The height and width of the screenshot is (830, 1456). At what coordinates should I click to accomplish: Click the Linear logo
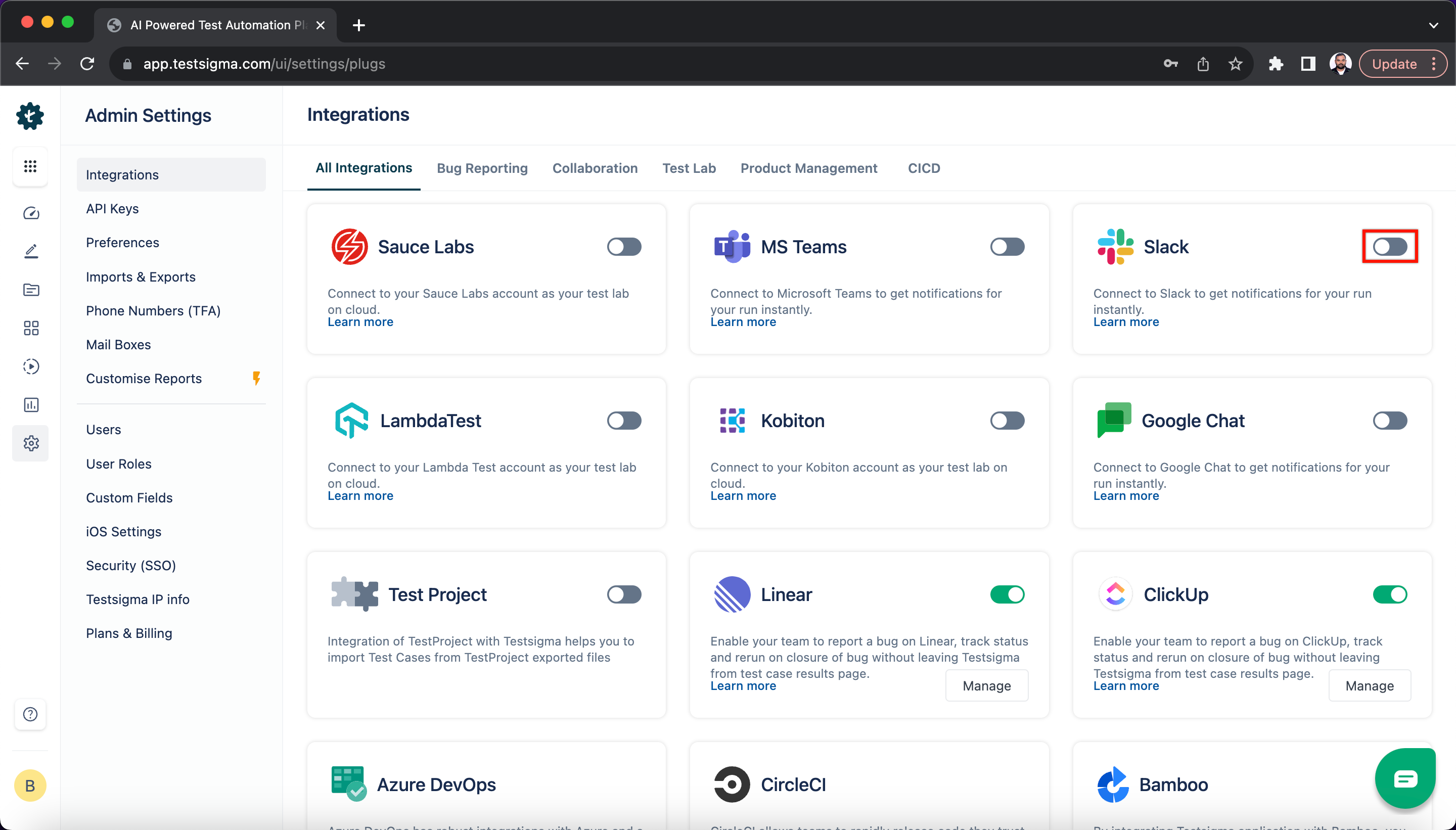732,594
